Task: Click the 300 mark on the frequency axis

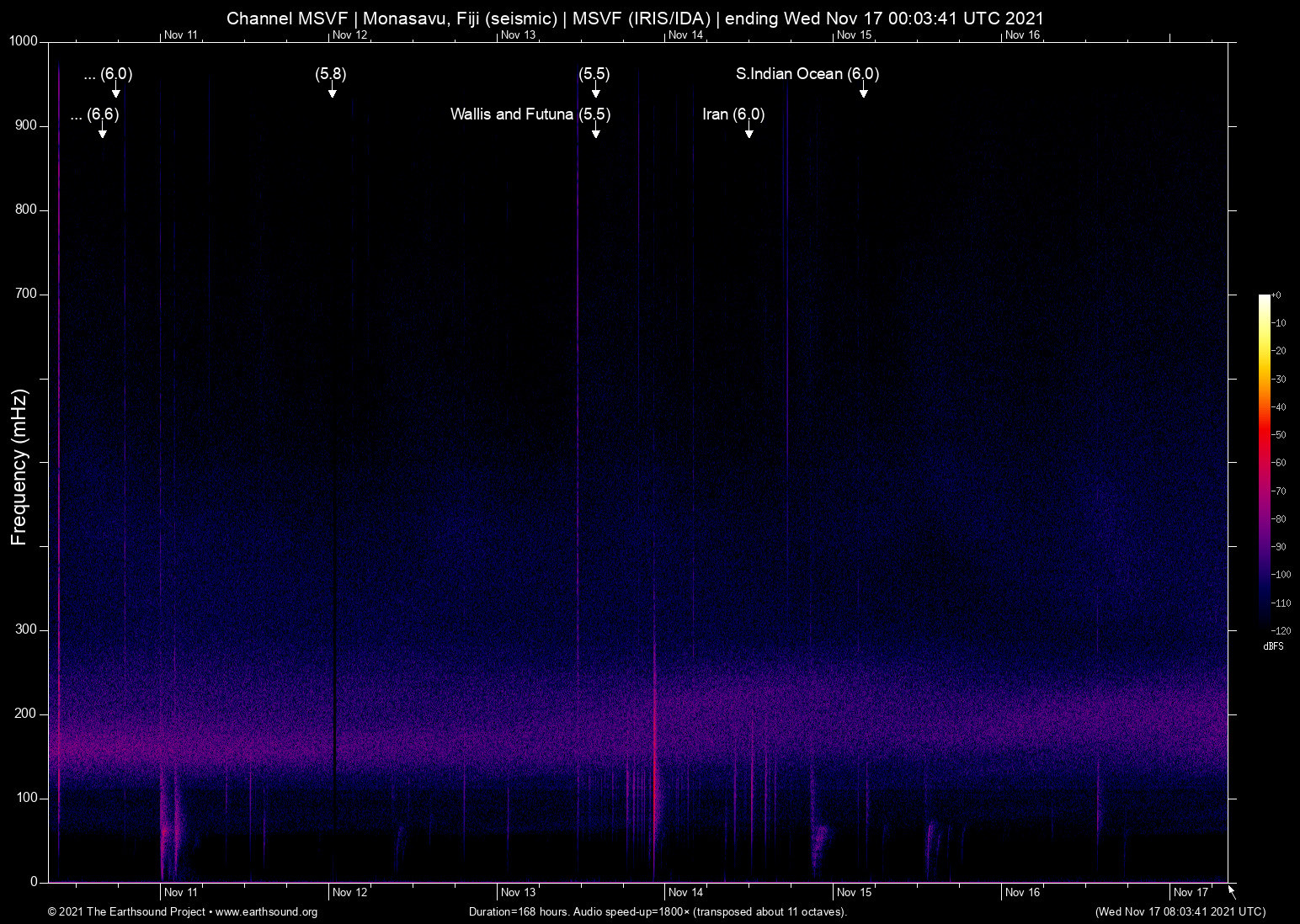Action: coord(26,629)
